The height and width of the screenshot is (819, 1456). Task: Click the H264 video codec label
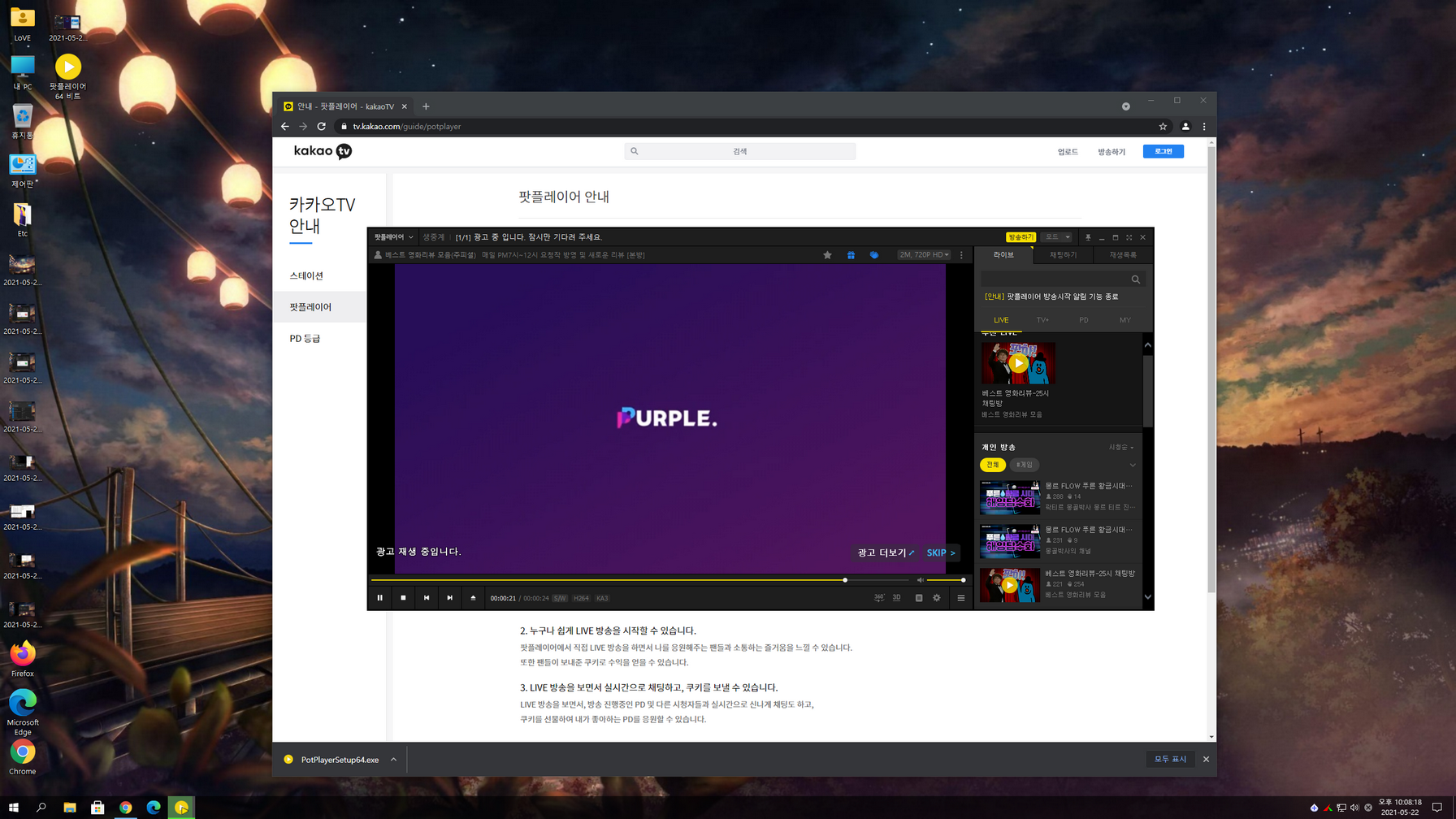click(581, 598)
